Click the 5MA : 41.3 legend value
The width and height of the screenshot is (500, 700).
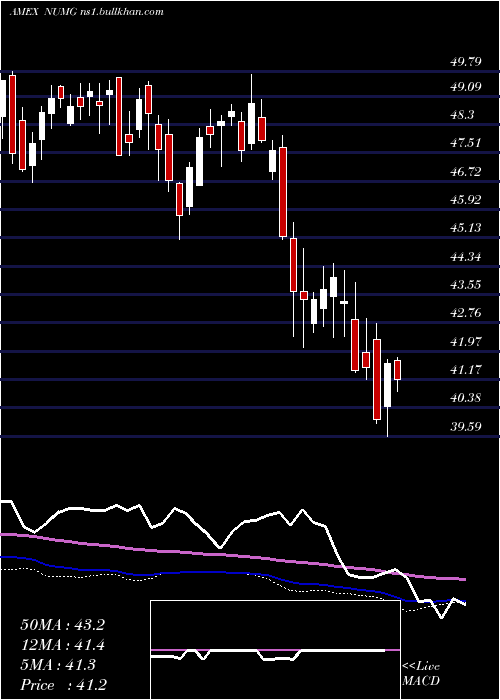pos(58,665)
